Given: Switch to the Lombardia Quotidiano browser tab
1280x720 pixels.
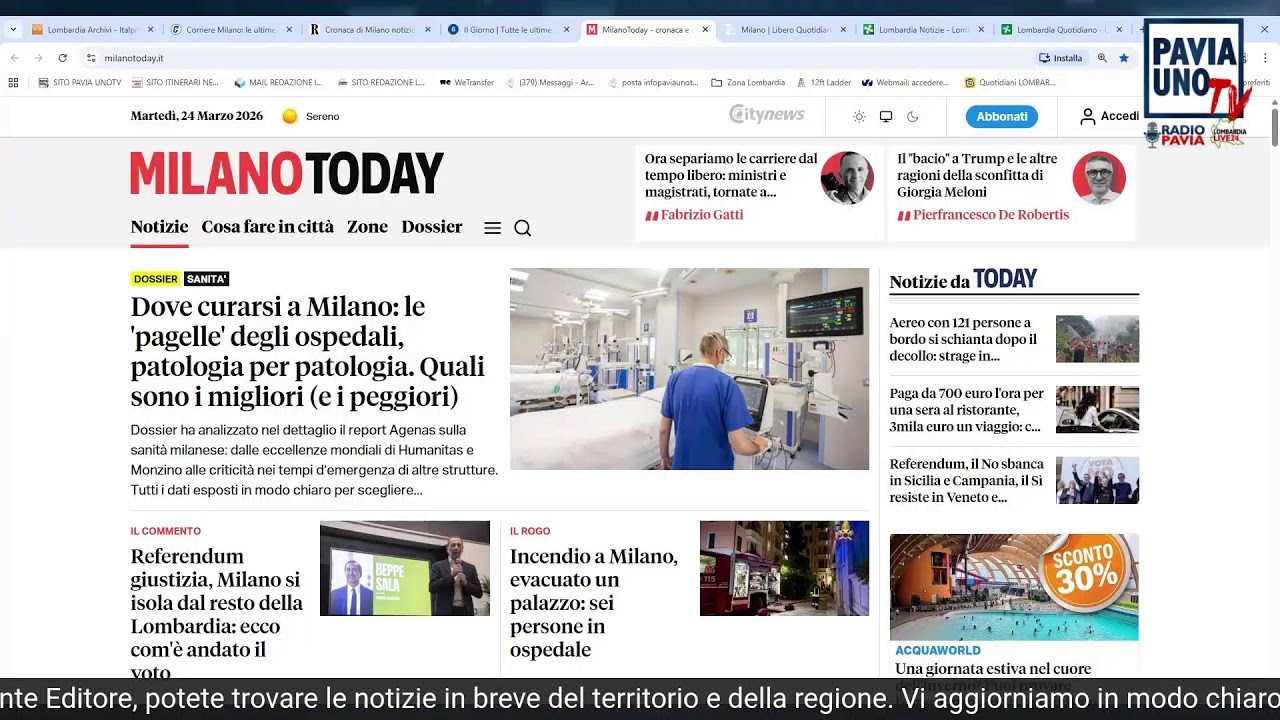Looking at the screenshot, I should tap(1060, 30).
